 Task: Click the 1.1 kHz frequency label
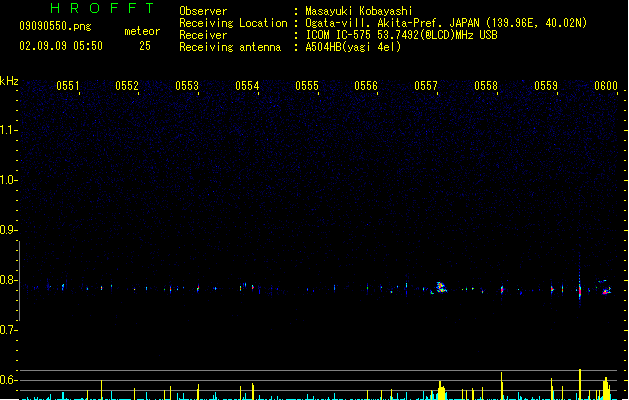8,130
